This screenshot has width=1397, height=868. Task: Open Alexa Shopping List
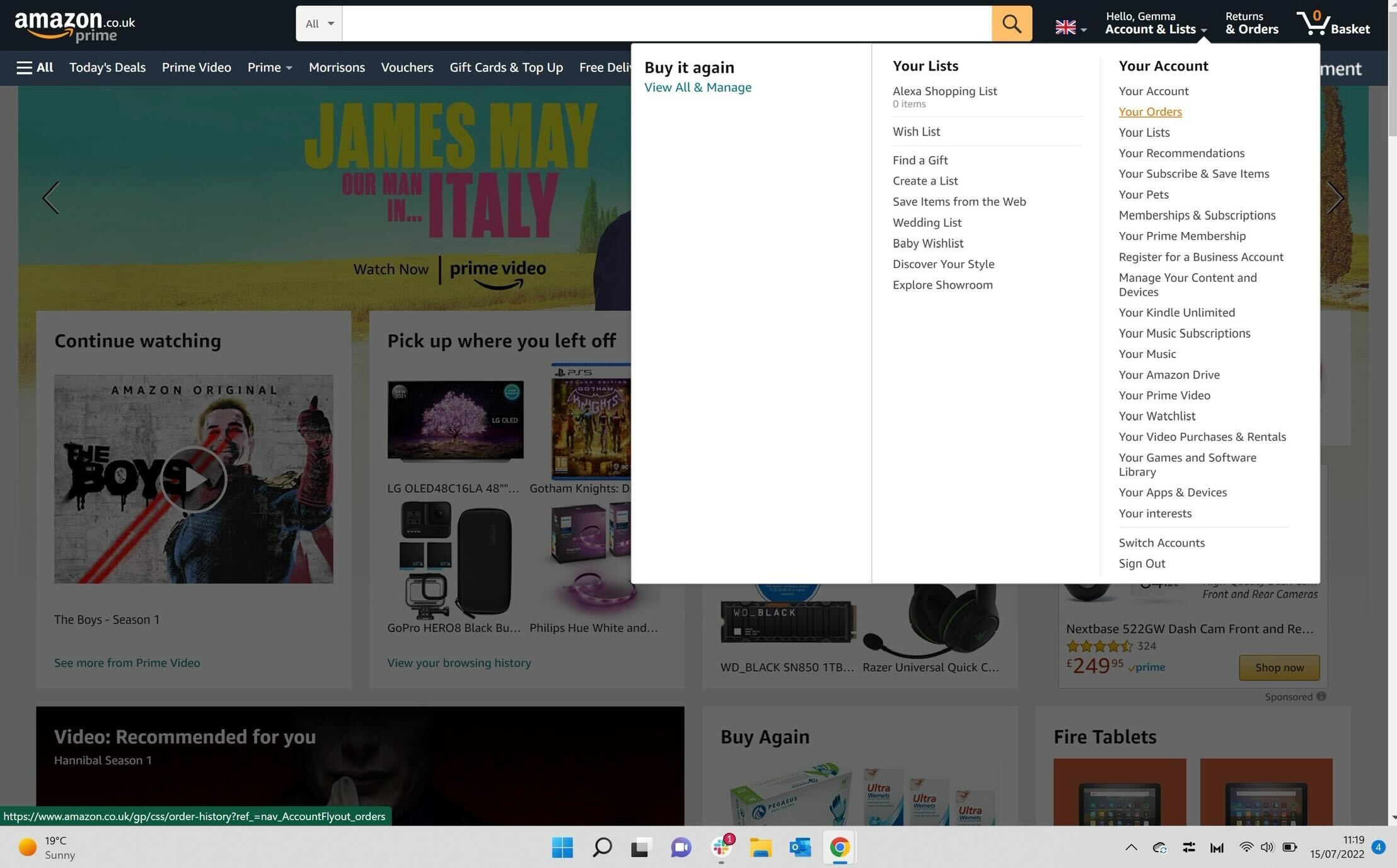tap(944, 91)
